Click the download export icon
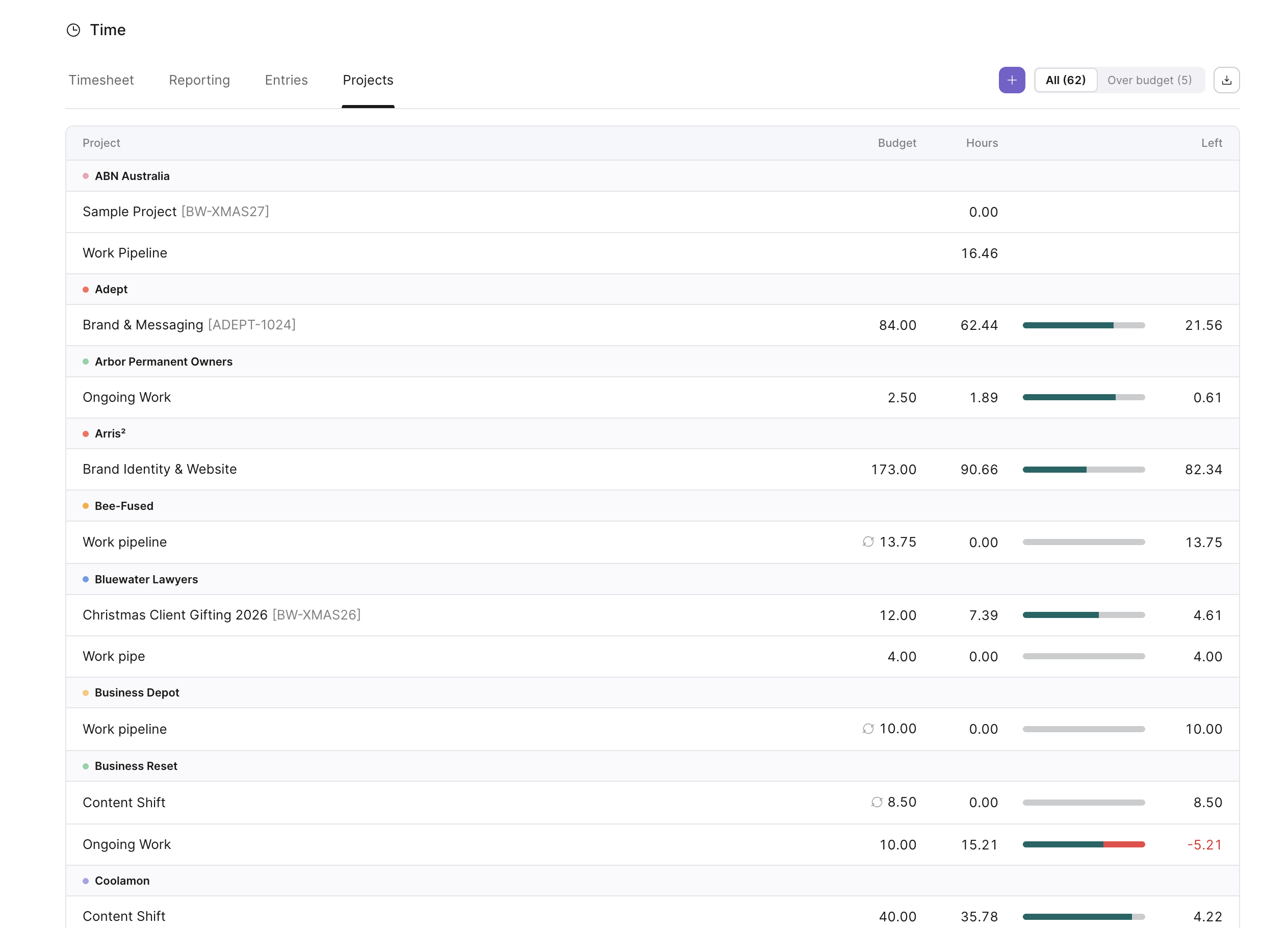The height and width of the screenshot is (928, 1288). pyautogui.click(x=1226, y=80)
